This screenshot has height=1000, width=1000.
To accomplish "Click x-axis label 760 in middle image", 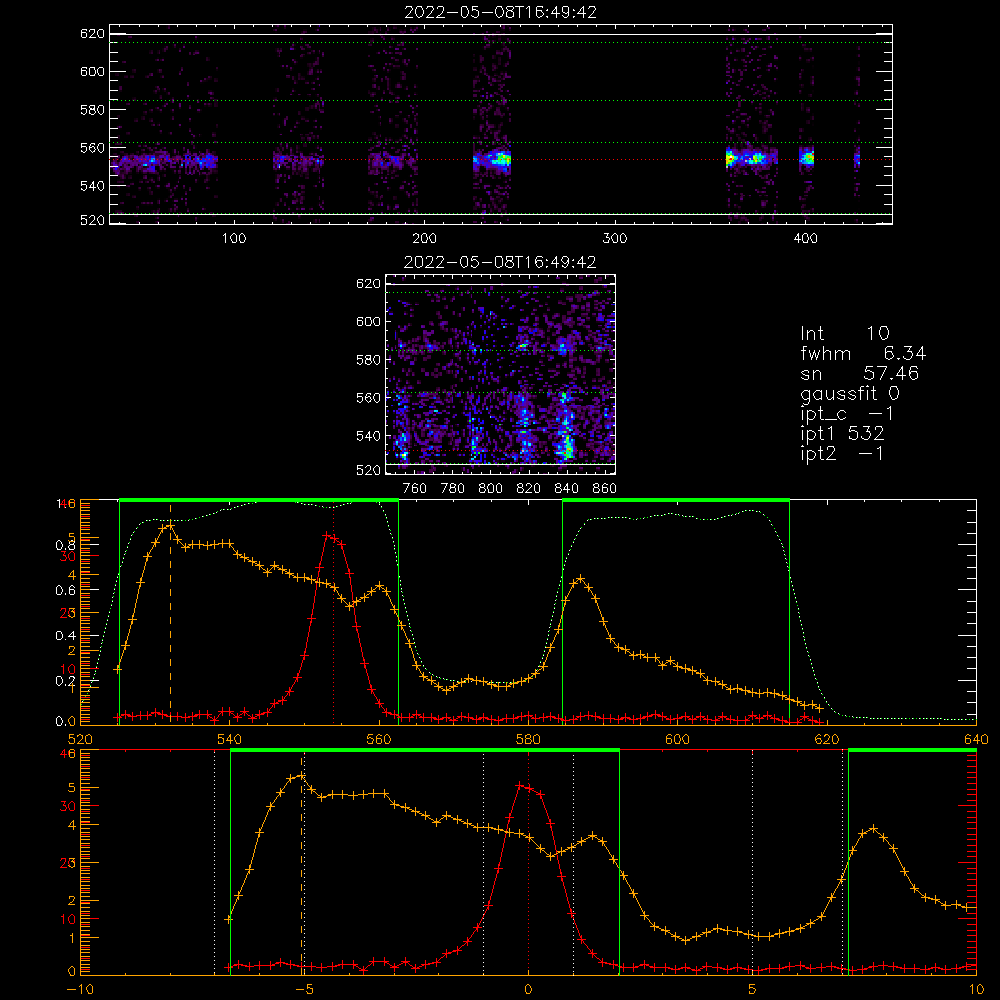I will (415, 489).
